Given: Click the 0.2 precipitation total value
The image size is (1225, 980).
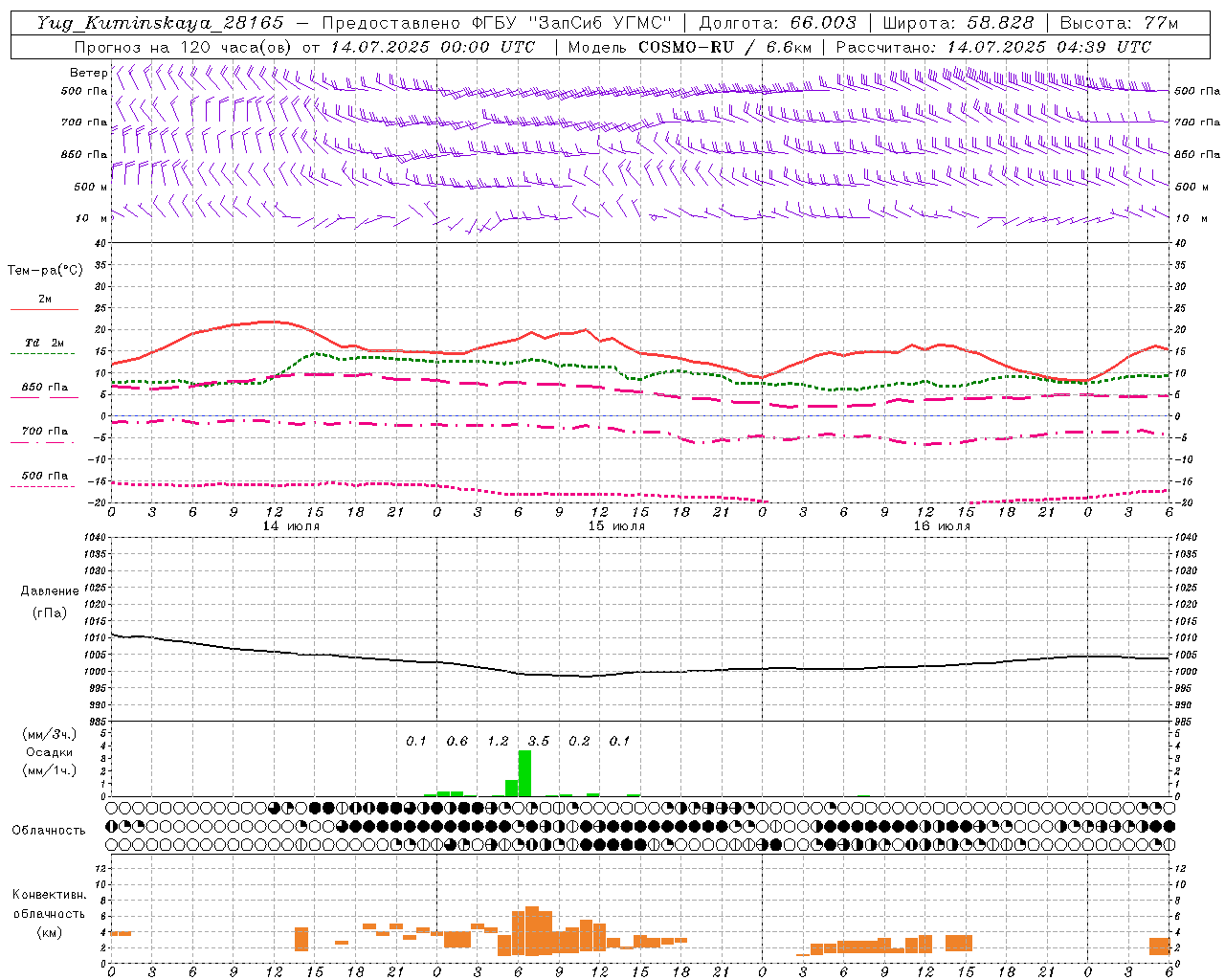Looking at the screenshot, I should (x=579, y=741).
